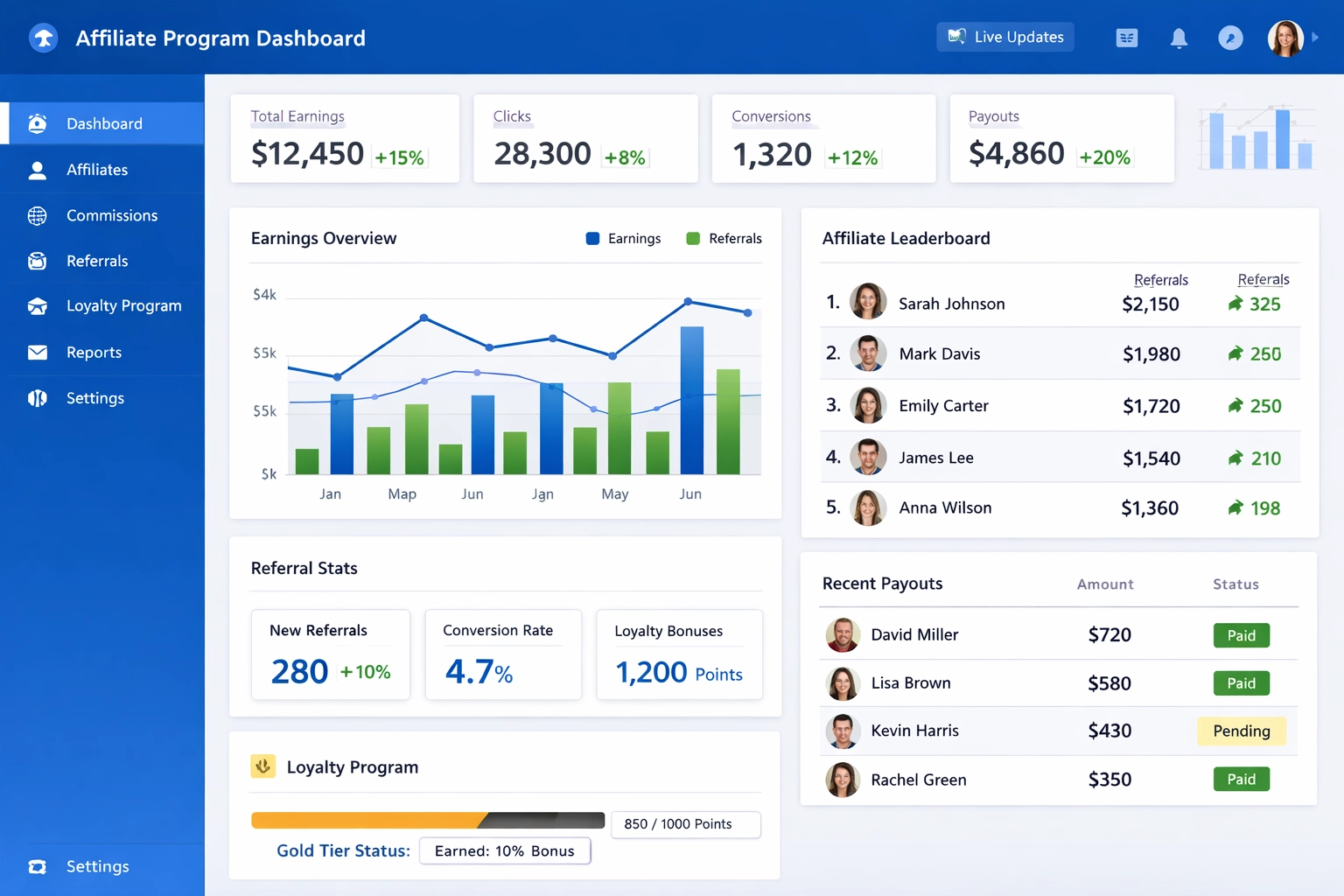
Task: Click the Loyalty Program star icon in sidebar
Action: click(38, 306)
